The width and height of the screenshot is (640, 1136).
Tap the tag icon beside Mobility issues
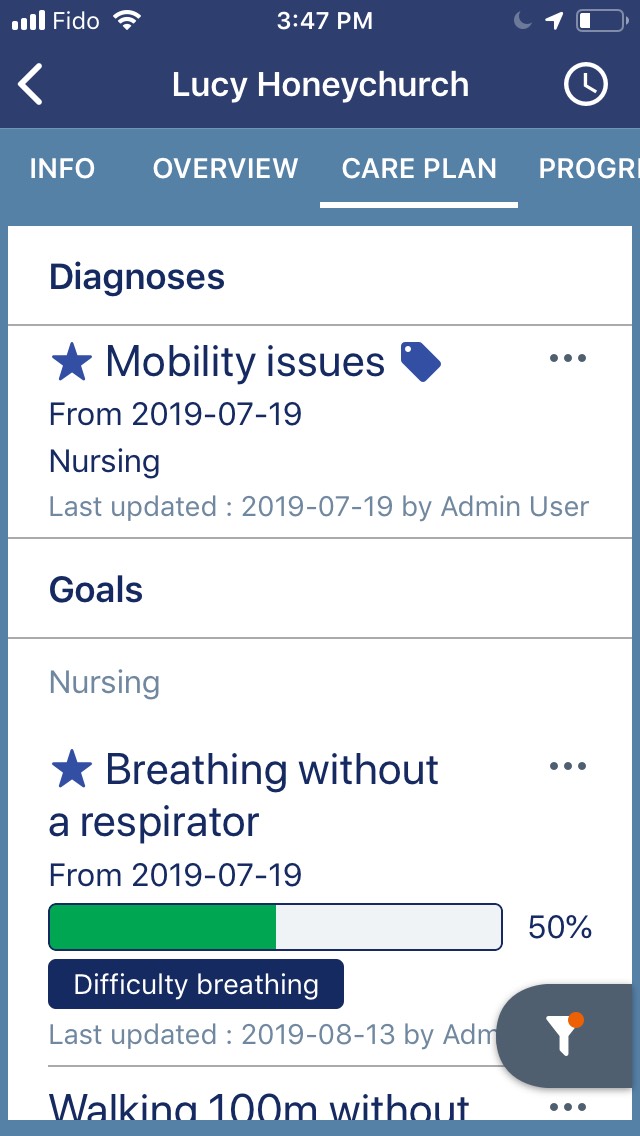pos(420,361)
